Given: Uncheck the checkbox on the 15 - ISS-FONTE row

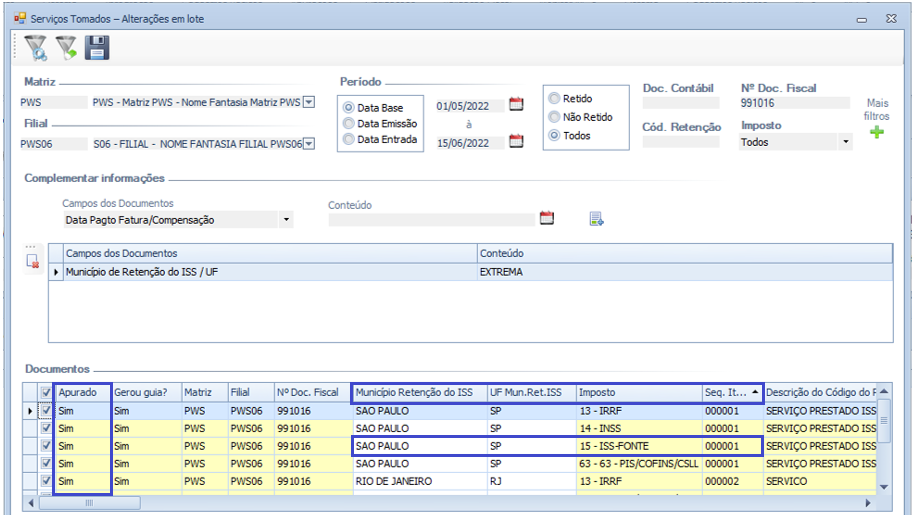Looking at the screenshot, I should pos(46,446).
